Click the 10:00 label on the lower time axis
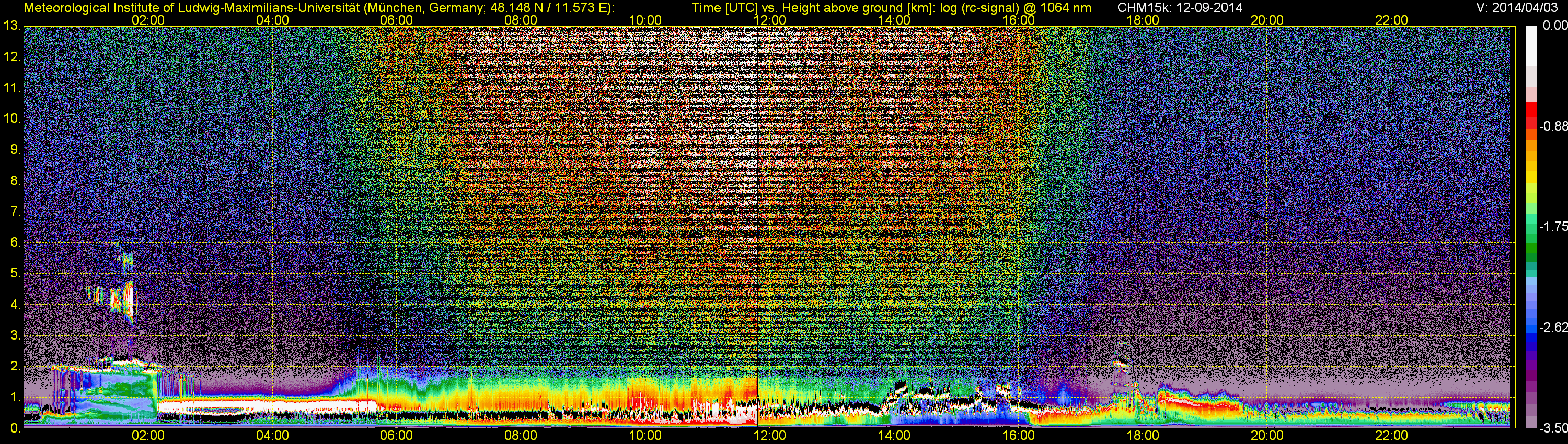This screenshot has height=444, width=1568. pyautogui.click(x=645, y=436)
